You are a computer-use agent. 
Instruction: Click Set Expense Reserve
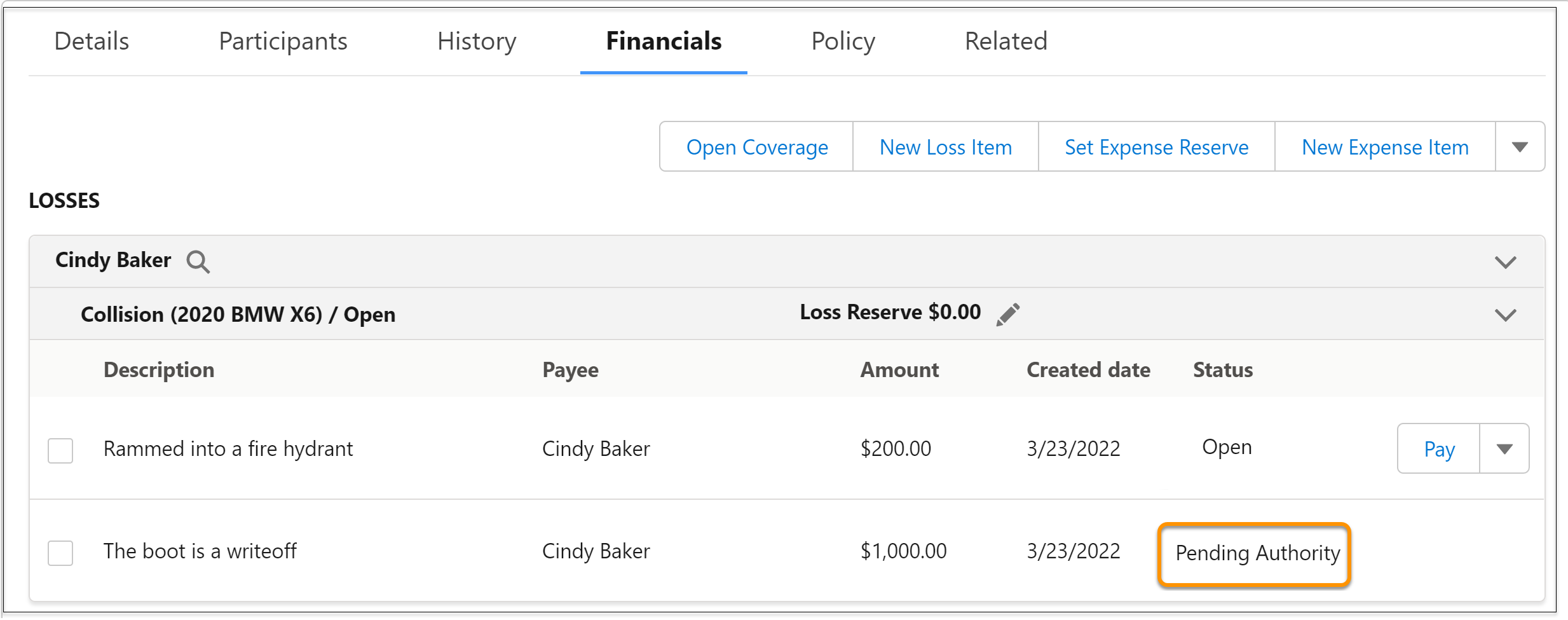tap(1156, 147)
